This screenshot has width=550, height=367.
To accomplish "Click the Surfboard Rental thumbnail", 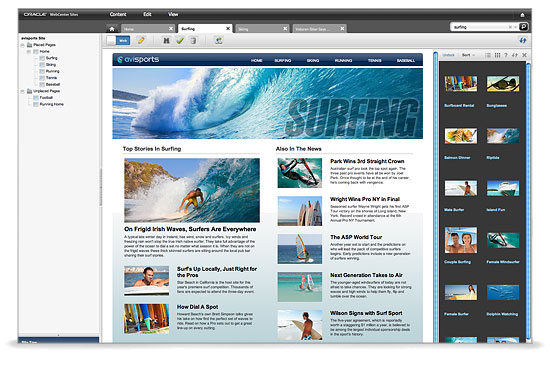I will (461, 84).
